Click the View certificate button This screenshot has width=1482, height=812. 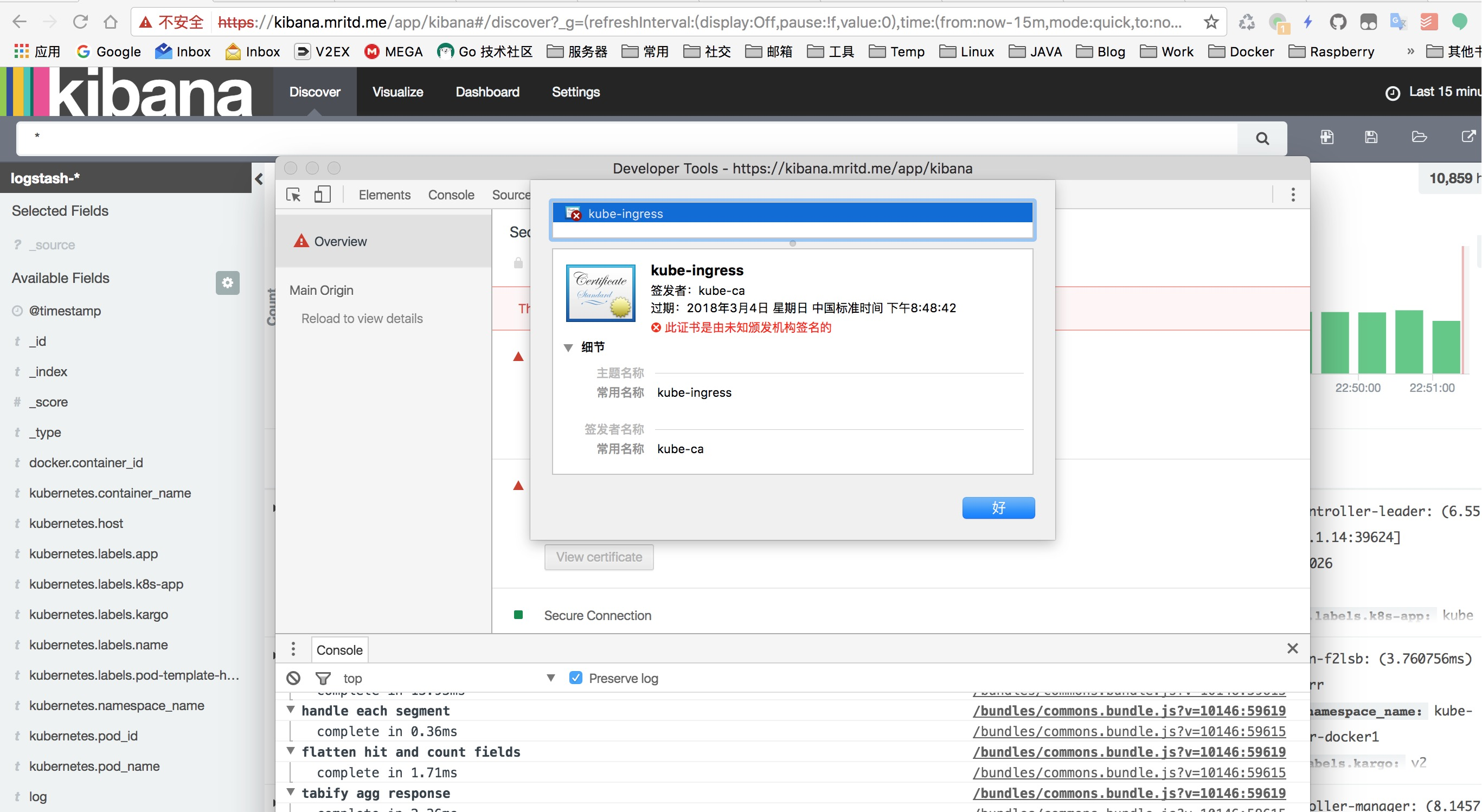point(599,557)
